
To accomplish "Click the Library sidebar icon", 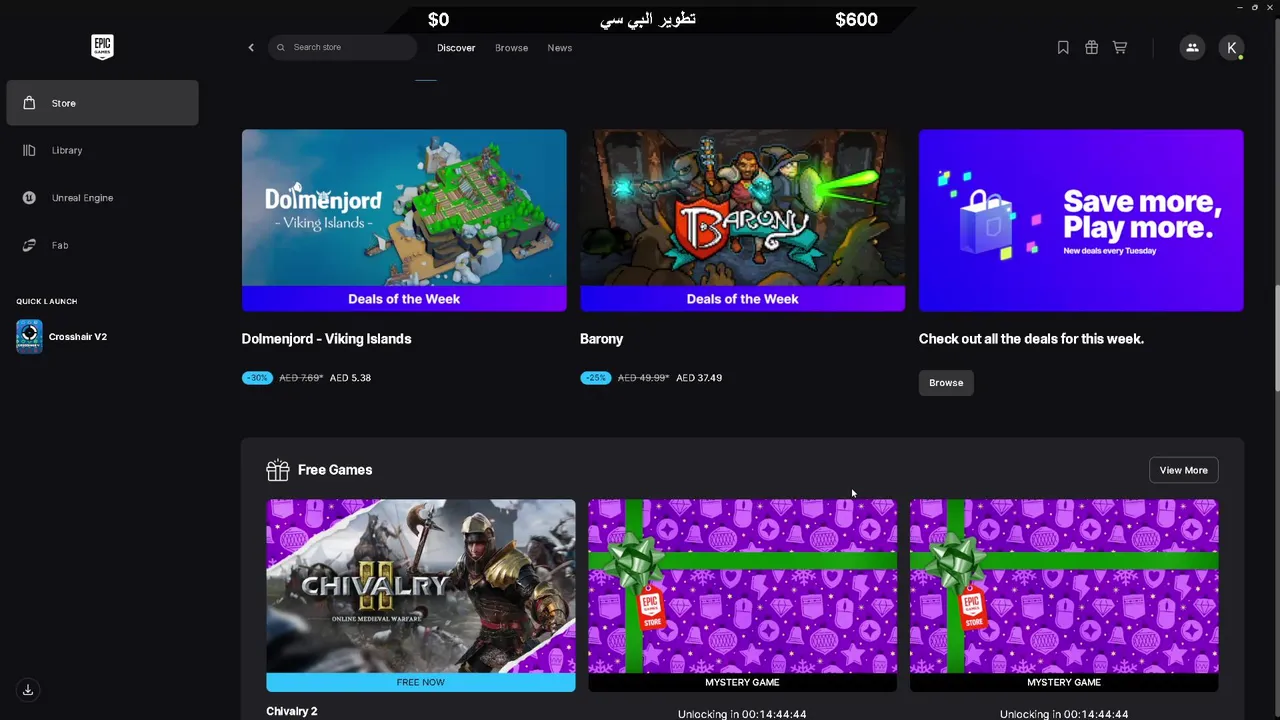I will (x=29, y=150).
